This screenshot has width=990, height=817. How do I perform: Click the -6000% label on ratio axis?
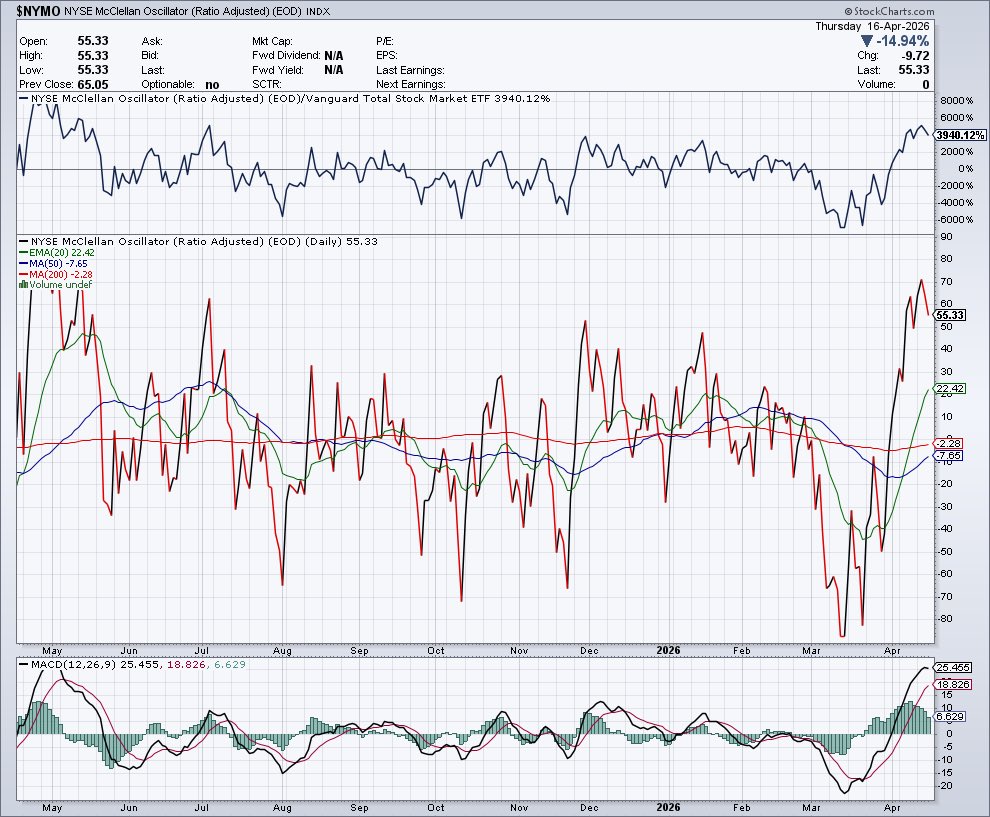click(x=956, y=220)
